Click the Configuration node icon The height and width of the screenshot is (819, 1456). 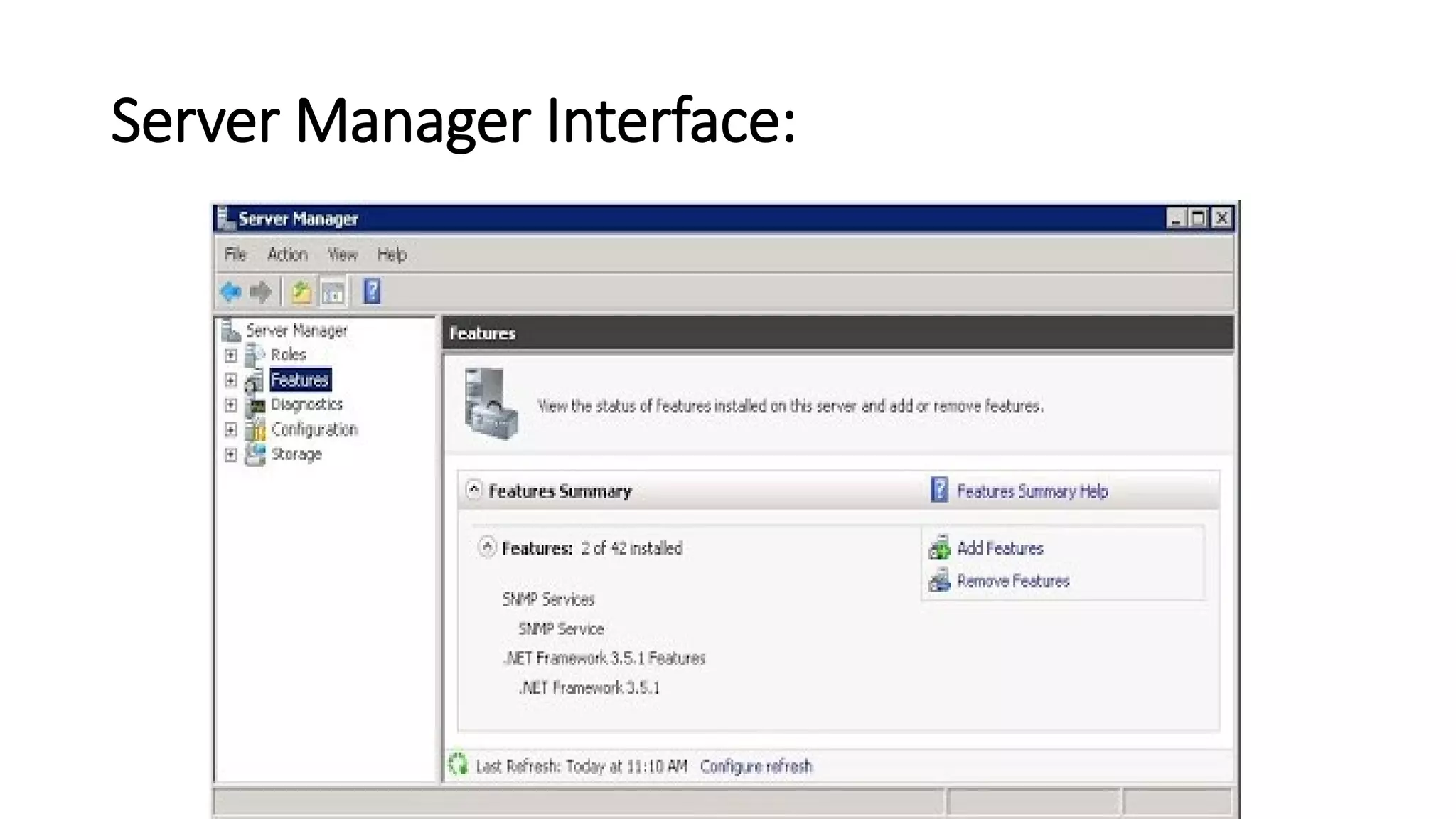click(255, 429)
